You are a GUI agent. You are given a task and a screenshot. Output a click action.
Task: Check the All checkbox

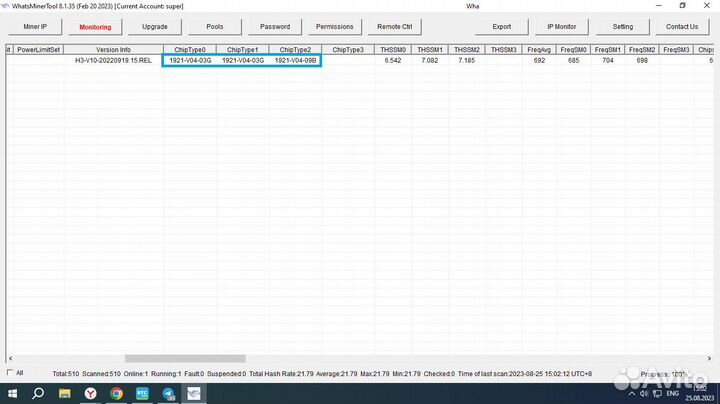pyautogui.click(x=8, y=373)
